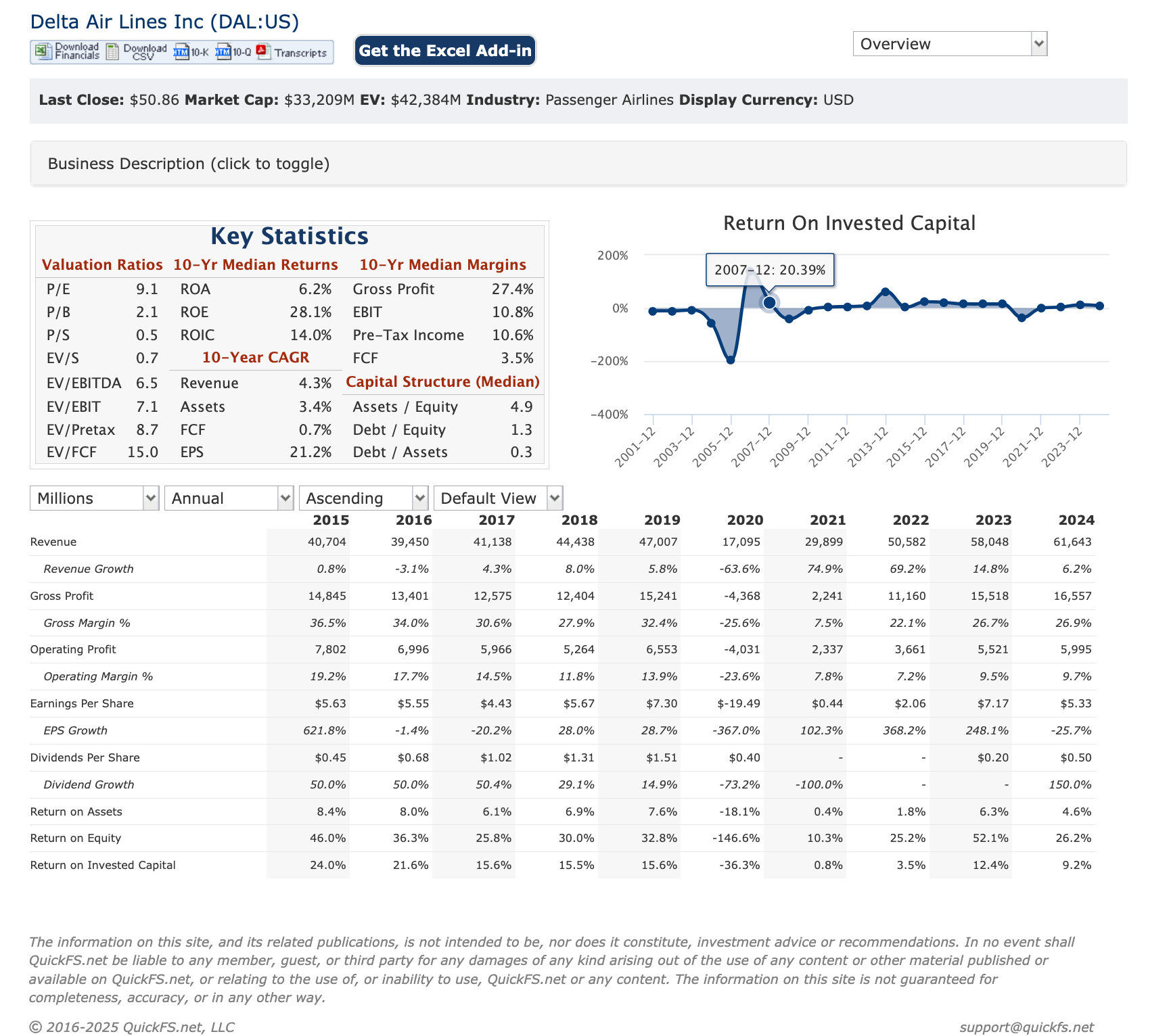Open the Default View dropdown

pos(498,498)
